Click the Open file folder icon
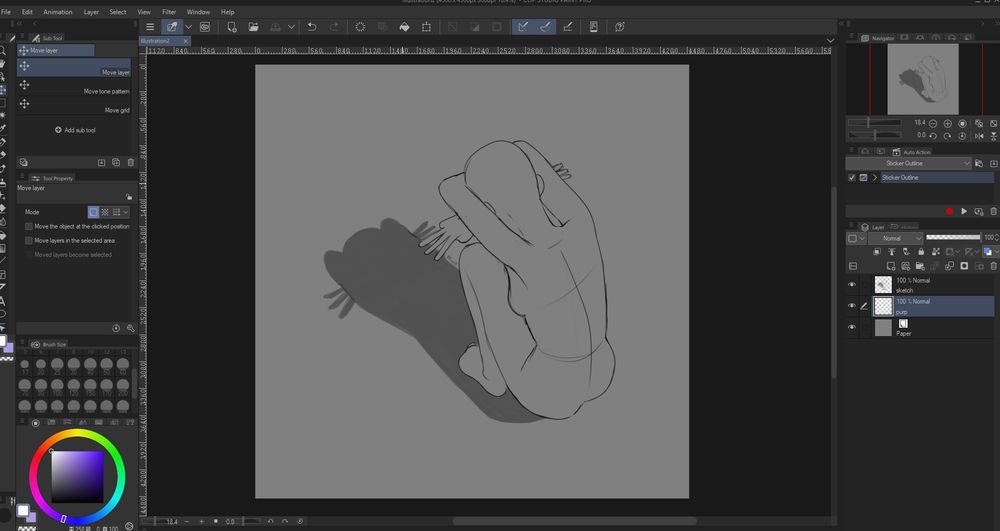The width and height of the screenshot is (1000, 531). (253, 27)
